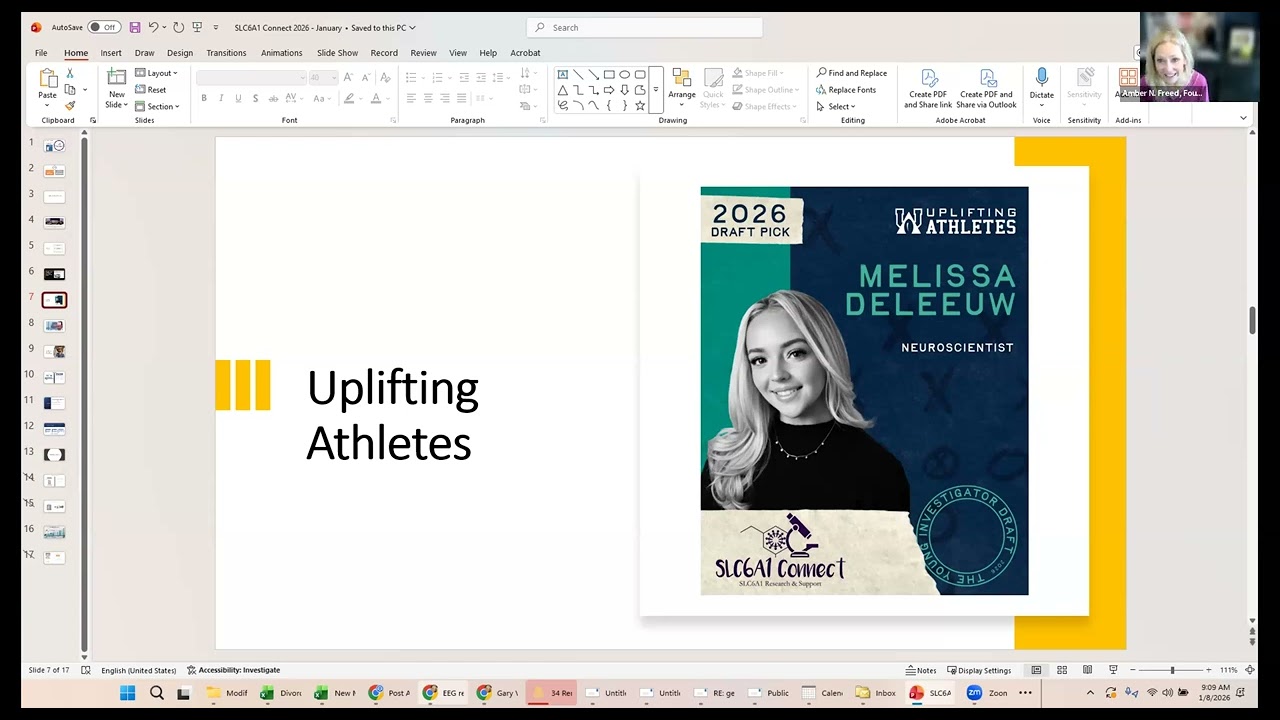This screenshot has height=720, width=1280.
Task: Switch to the Slide Show tab
Action: click(x=337, y=53)
